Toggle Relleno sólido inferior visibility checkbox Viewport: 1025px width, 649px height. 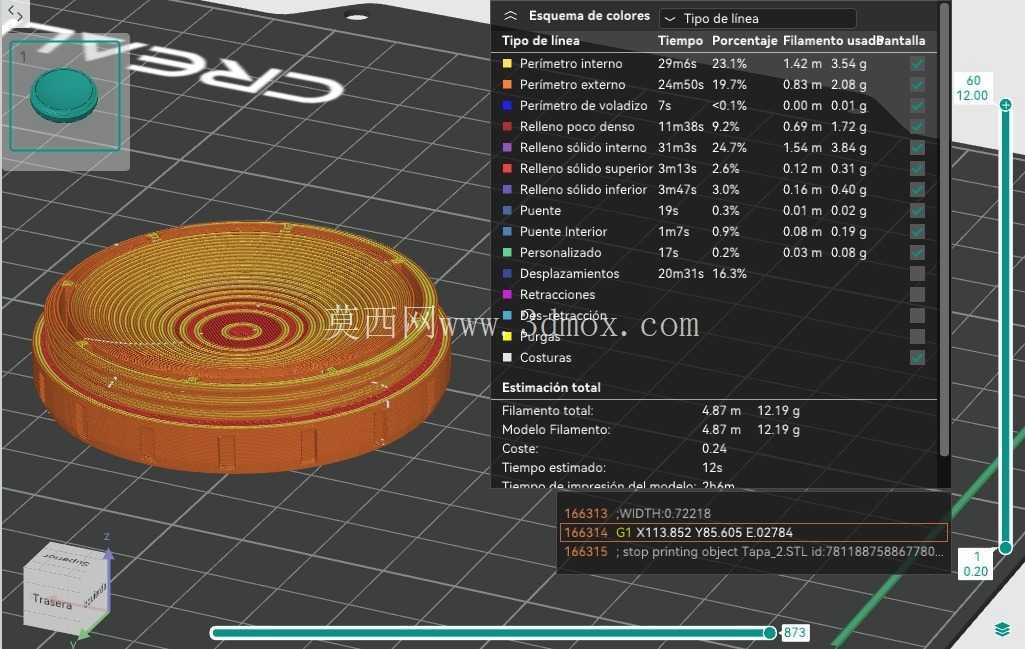[x=917, y=190]
